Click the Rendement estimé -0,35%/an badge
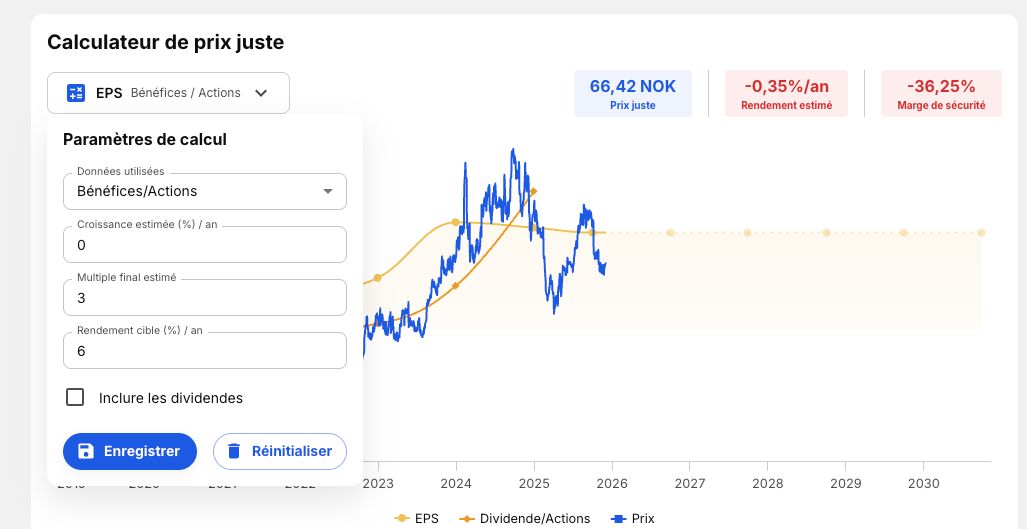The width and height of the screenshot is (1027, 529). (787, 94)
